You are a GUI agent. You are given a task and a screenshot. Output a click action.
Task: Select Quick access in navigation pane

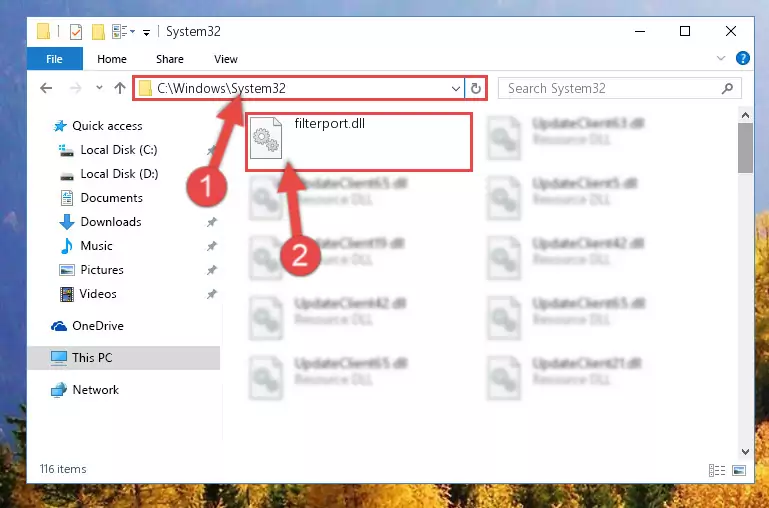point(107,126)
